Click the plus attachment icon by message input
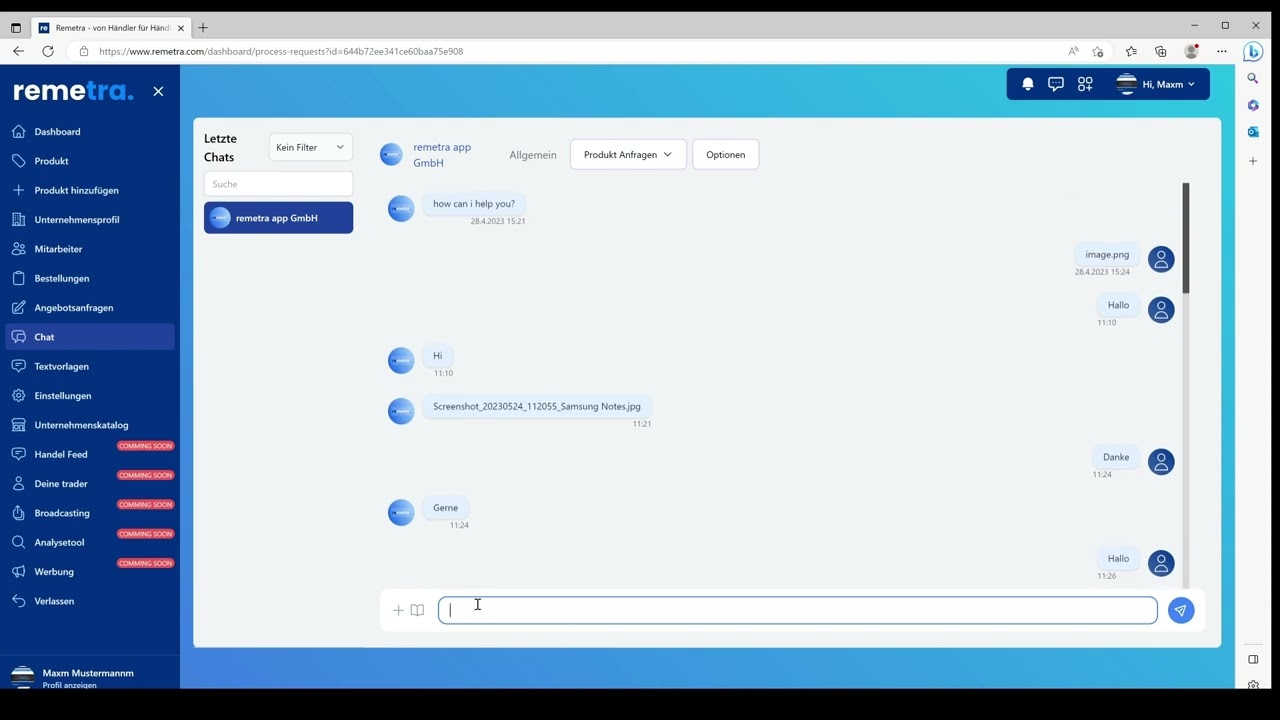 coord(398,610)
